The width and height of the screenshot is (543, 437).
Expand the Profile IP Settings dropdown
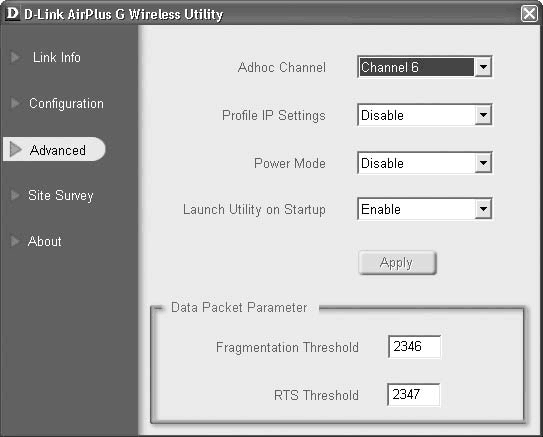click(483, 115)
